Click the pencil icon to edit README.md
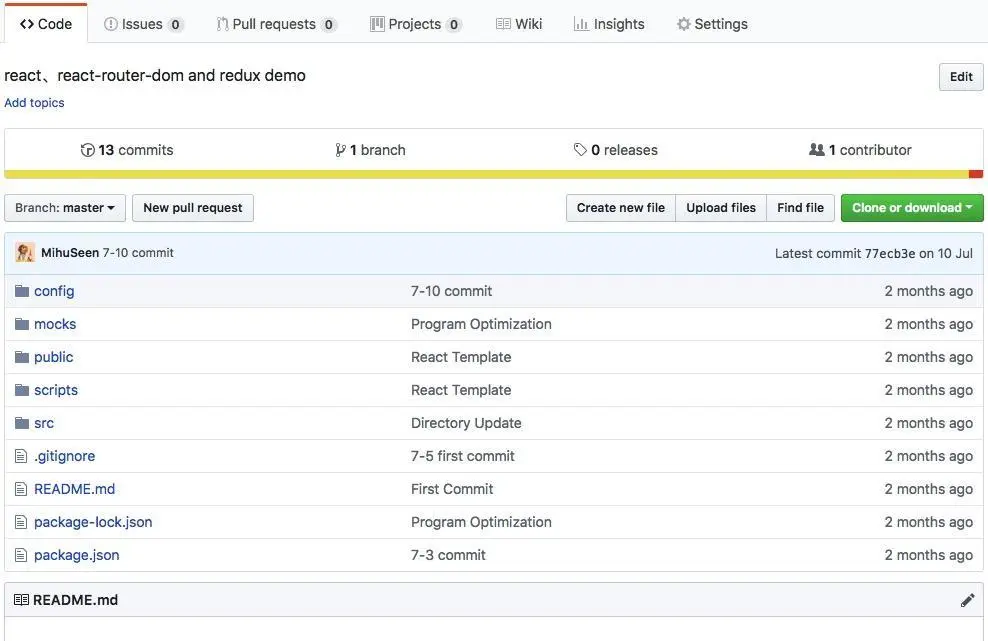988x641 pixels. [967, 600]
